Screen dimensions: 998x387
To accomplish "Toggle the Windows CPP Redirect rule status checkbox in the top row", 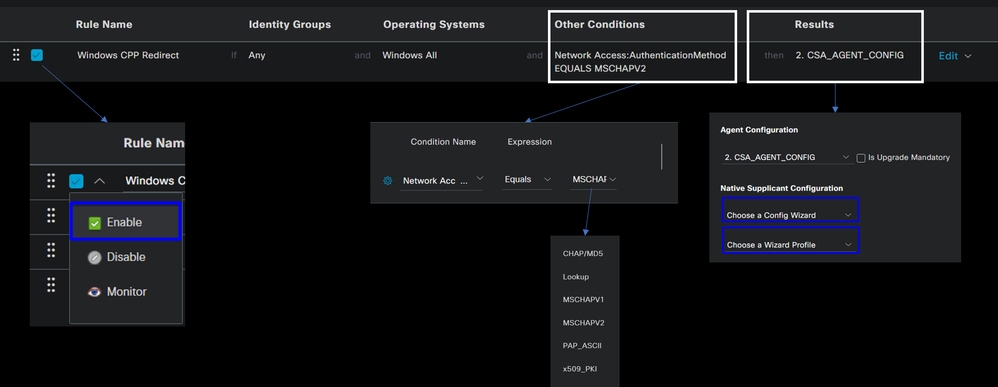I will [37, 55].
